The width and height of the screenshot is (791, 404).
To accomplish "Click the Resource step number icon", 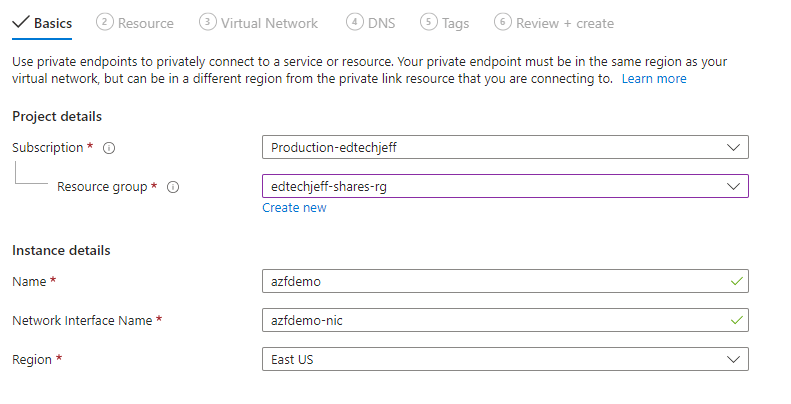I will click(x=106, y=22).
